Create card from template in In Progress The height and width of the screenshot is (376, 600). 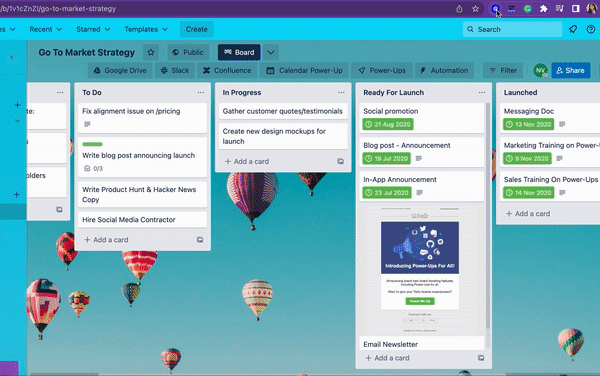point(340,161)
